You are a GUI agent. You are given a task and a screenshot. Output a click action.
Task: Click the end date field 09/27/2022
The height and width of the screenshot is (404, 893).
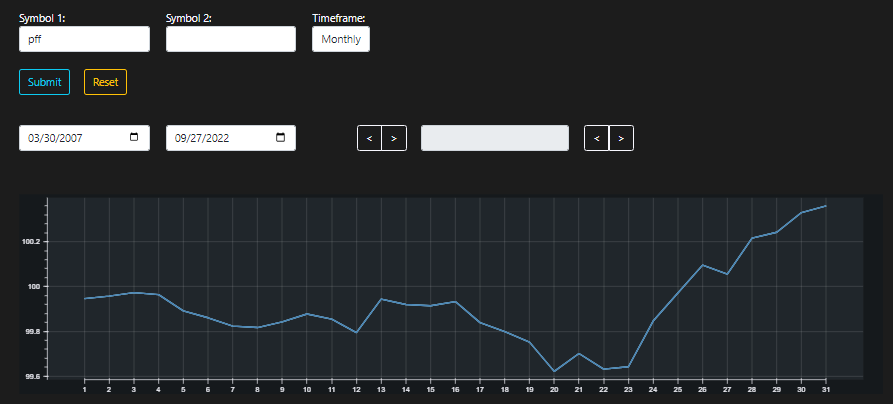pos(231,138)
